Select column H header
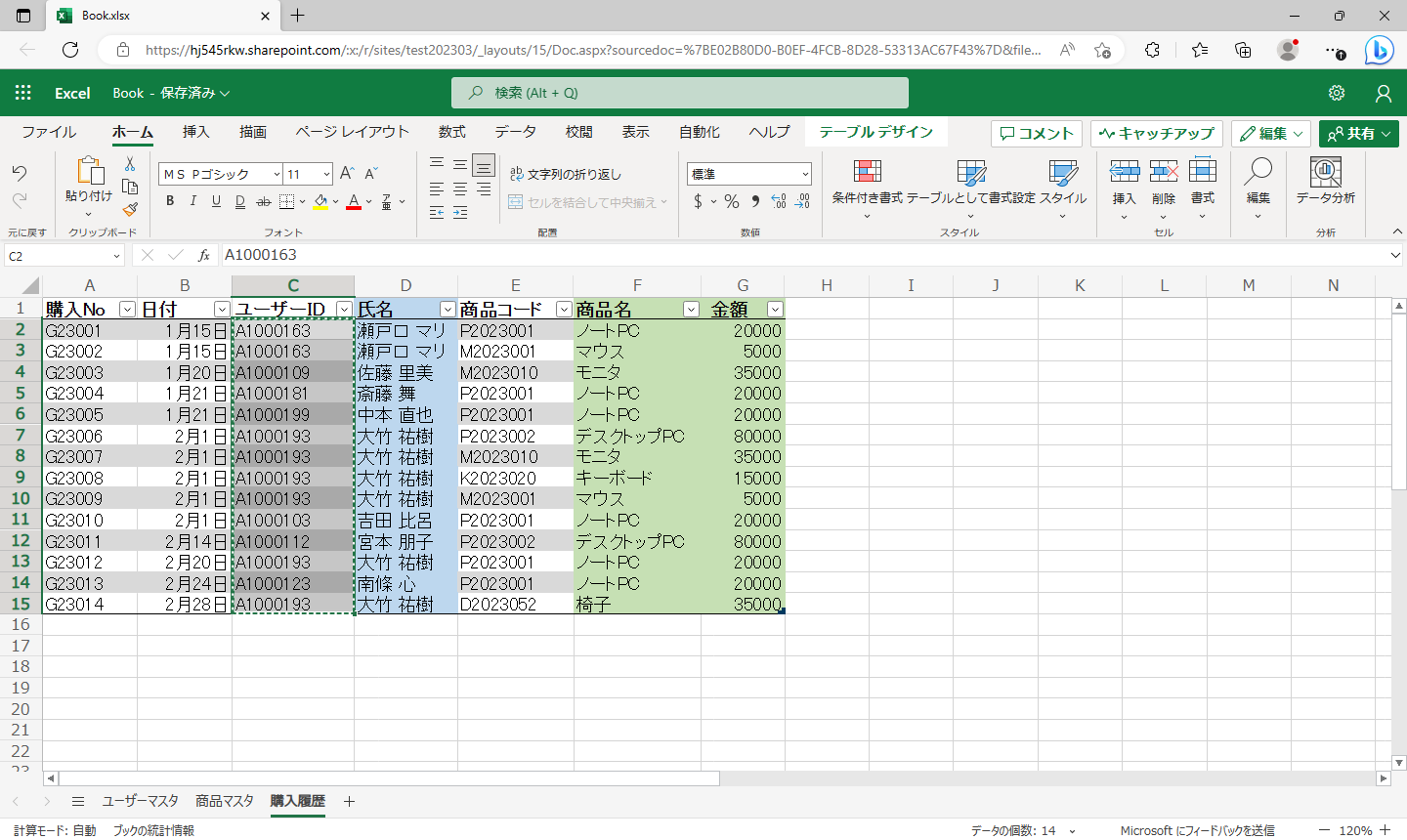 (x=827, y=285)
